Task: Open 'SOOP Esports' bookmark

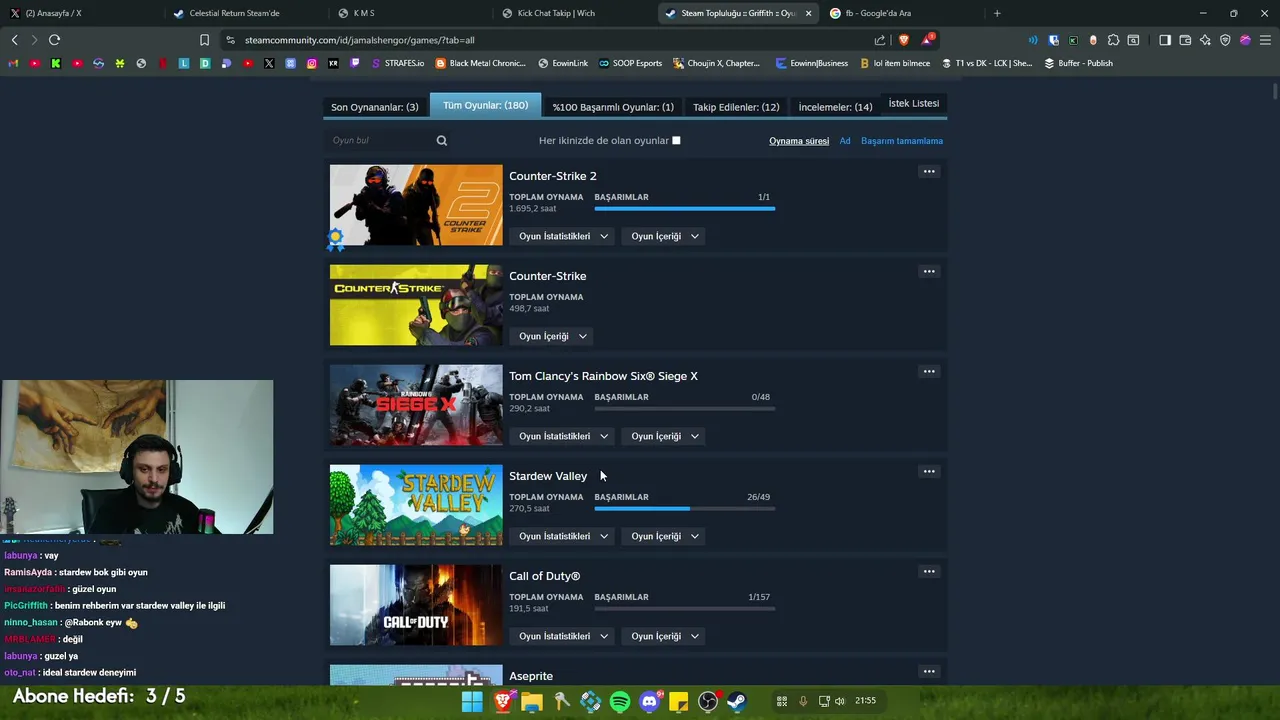Action: click(630, 63)
